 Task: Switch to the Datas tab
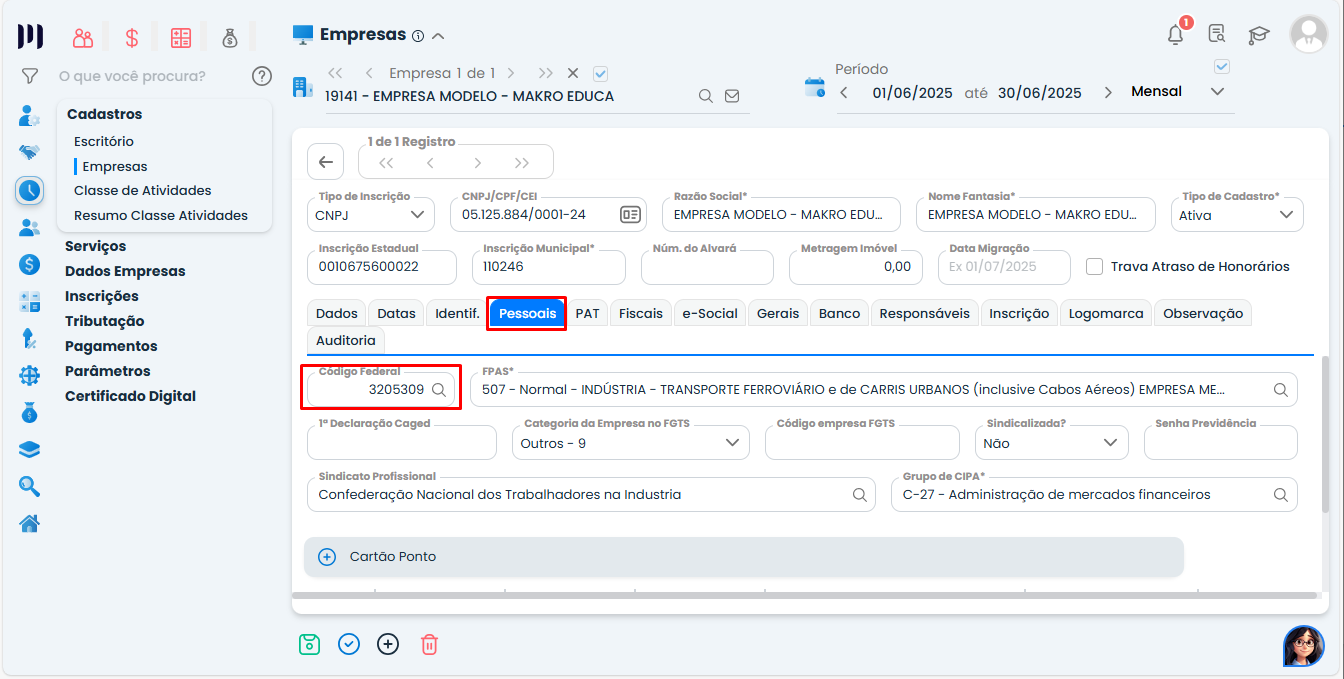click(x=396, y=313)
